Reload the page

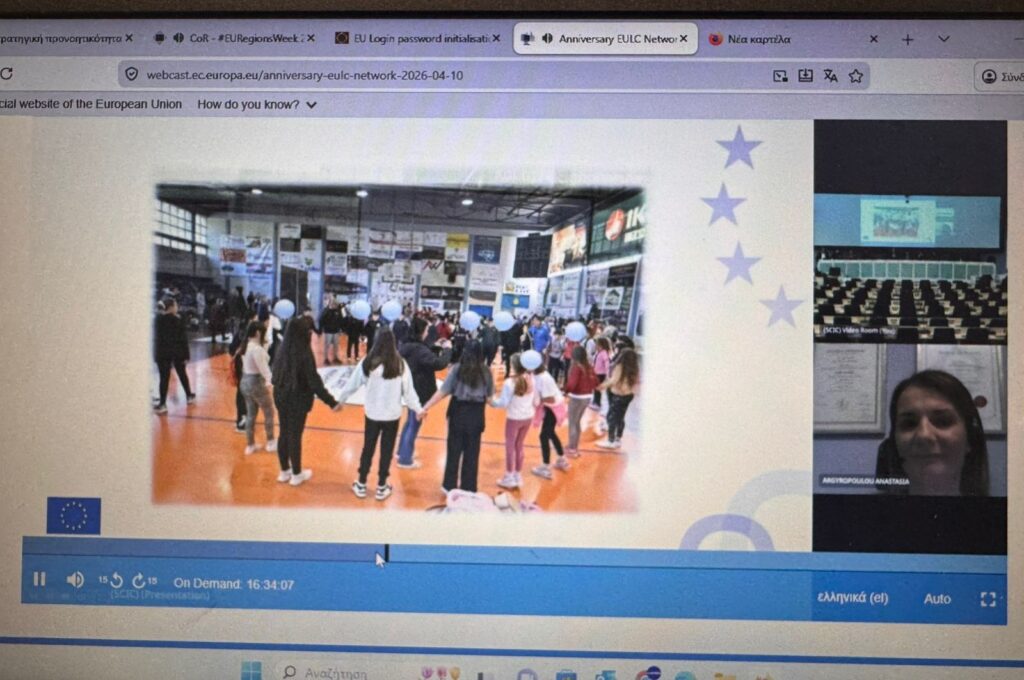click(7, 74)
